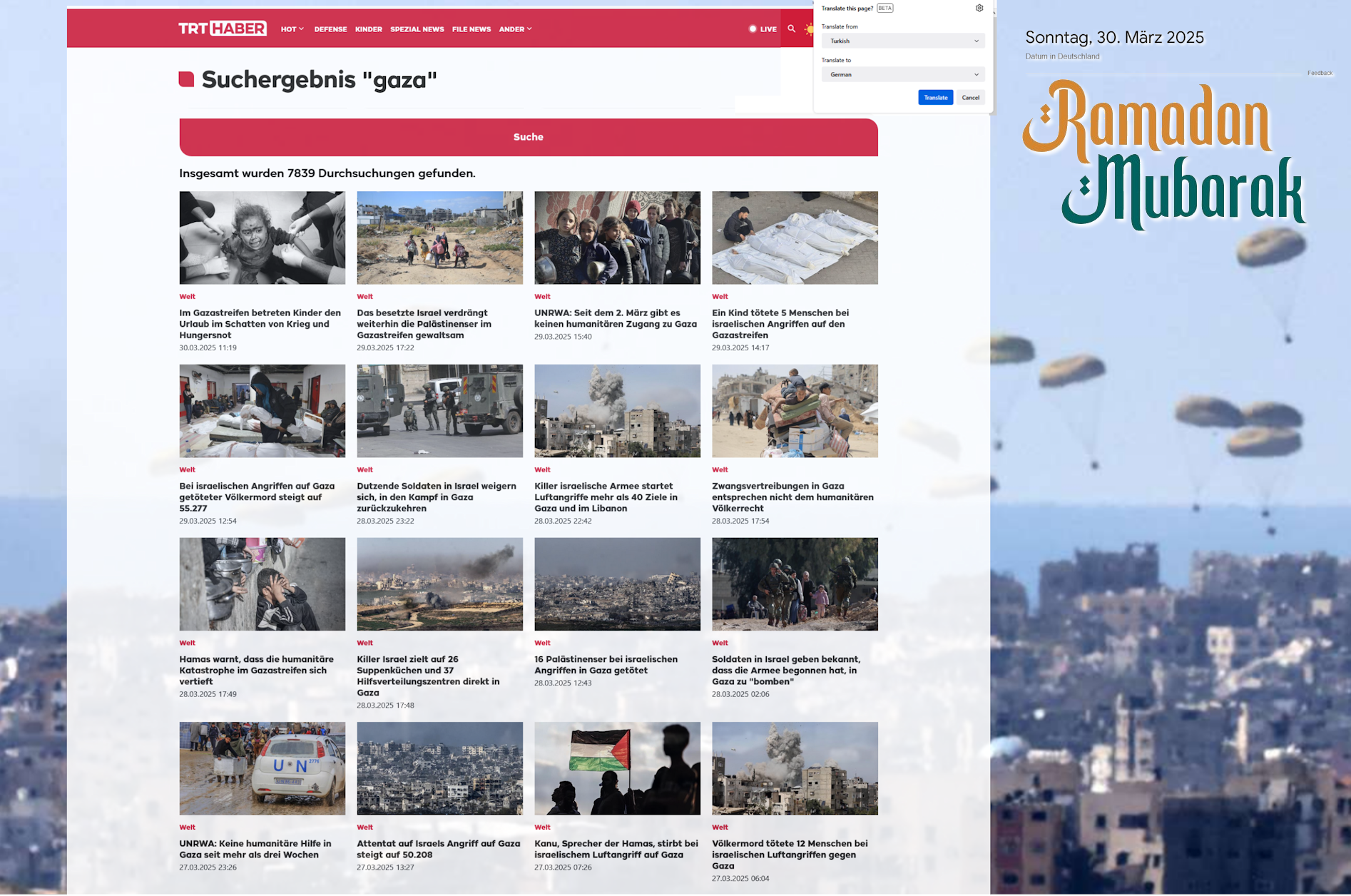Open the Translate from Turkish dropdown
Screen dimensions: 1351x896
click(x=903, y=41)
